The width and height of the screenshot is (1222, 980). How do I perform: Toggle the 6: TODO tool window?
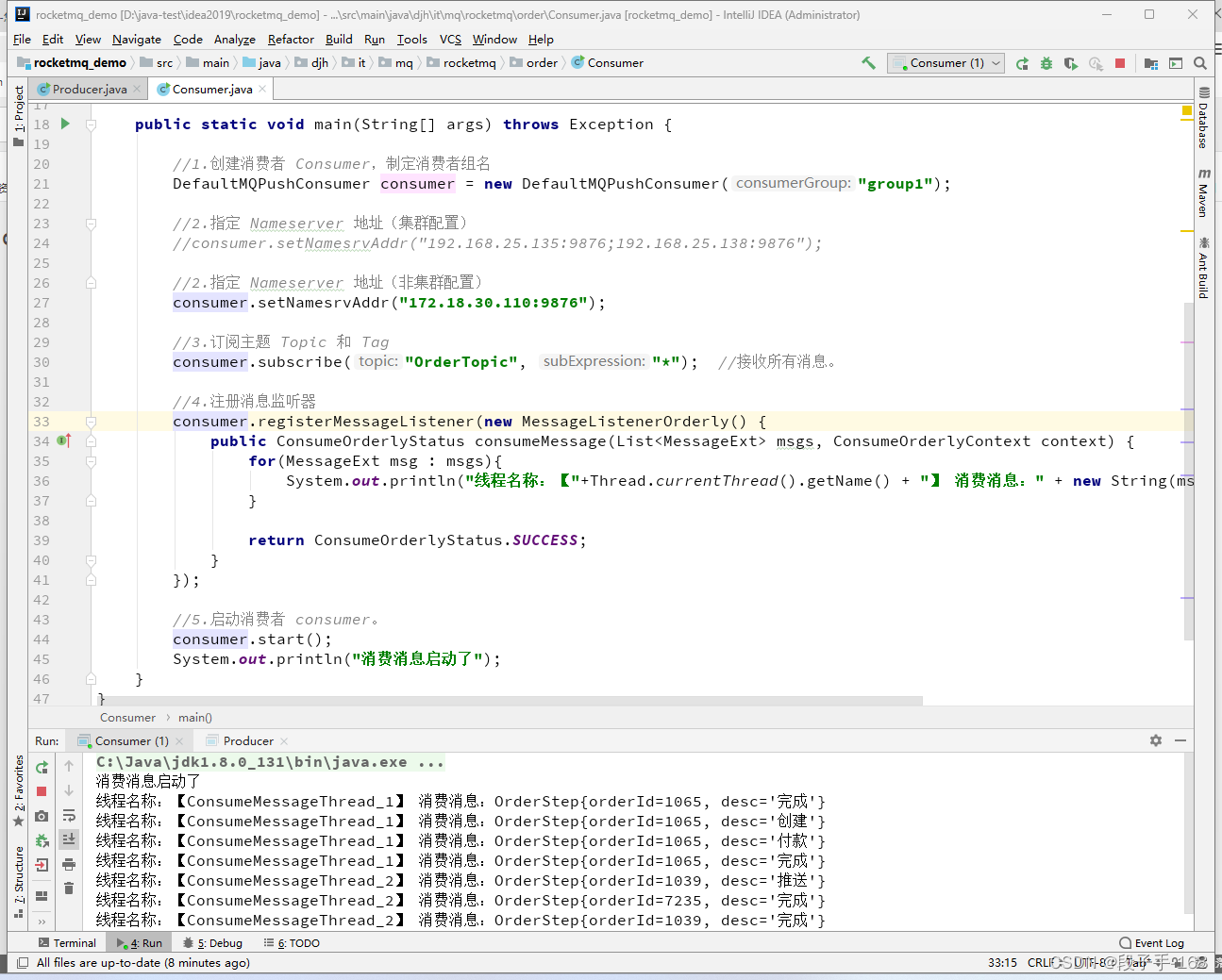tap(292, 943)
